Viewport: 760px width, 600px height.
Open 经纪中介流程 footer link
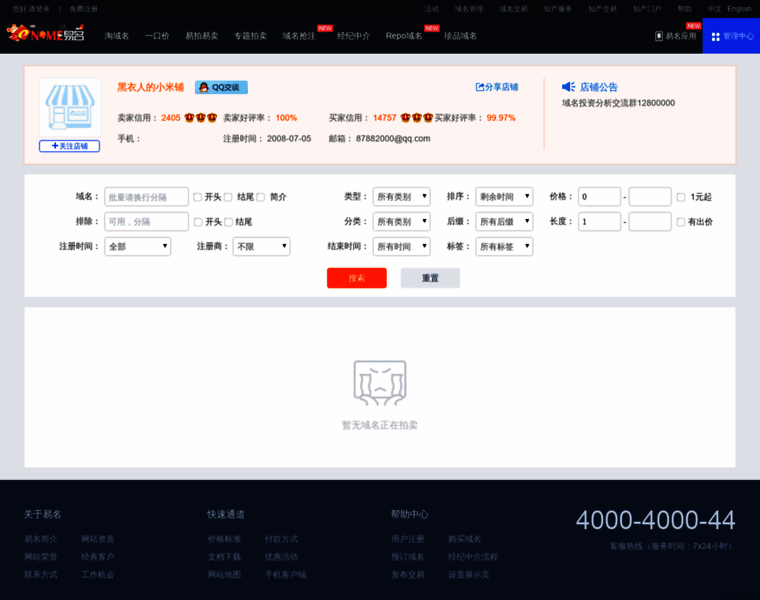(473, 557)
